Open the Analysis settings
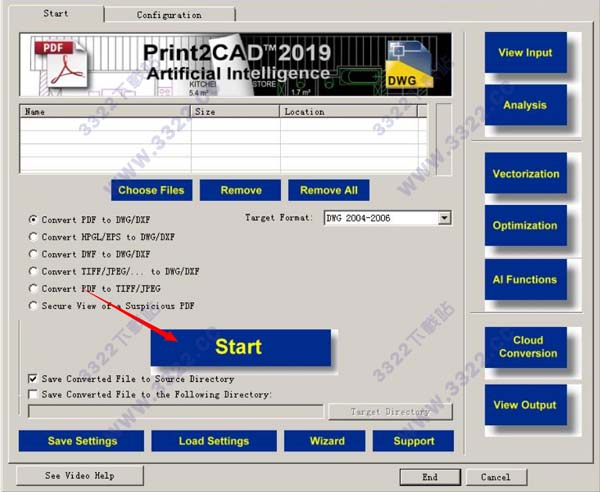 (525, 105)
